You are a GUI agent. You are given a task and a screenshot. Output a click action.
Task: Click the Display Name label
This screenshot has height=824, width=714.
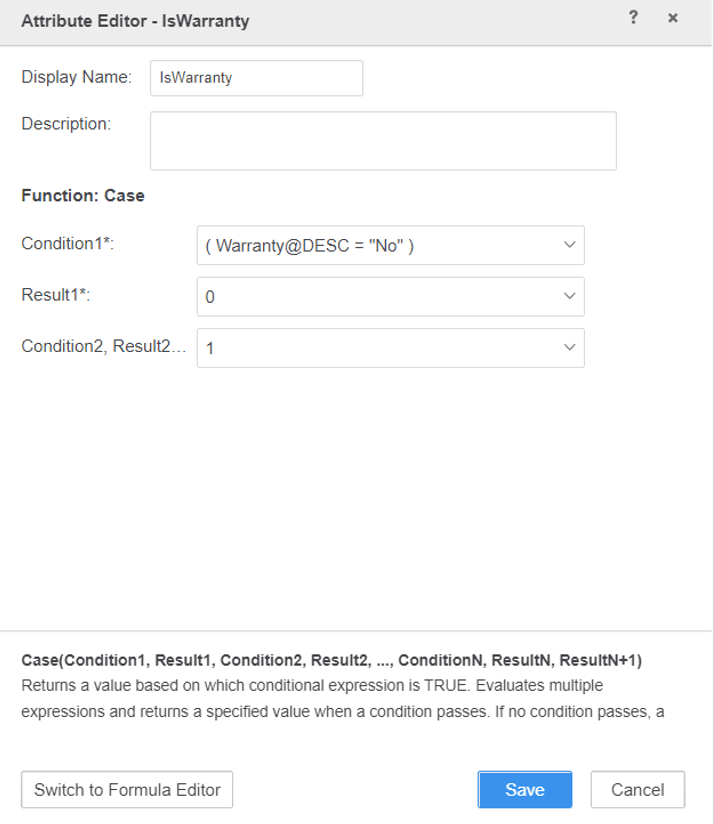pos(76,77)
